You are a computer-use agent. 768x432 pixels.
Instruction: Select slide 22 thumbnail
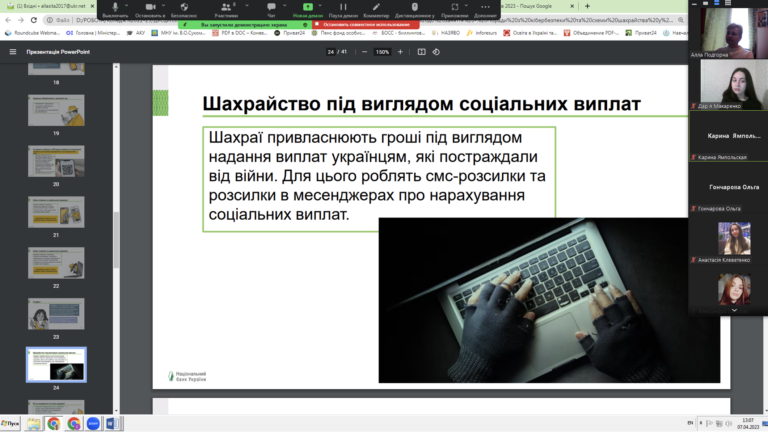coord(56,263)
